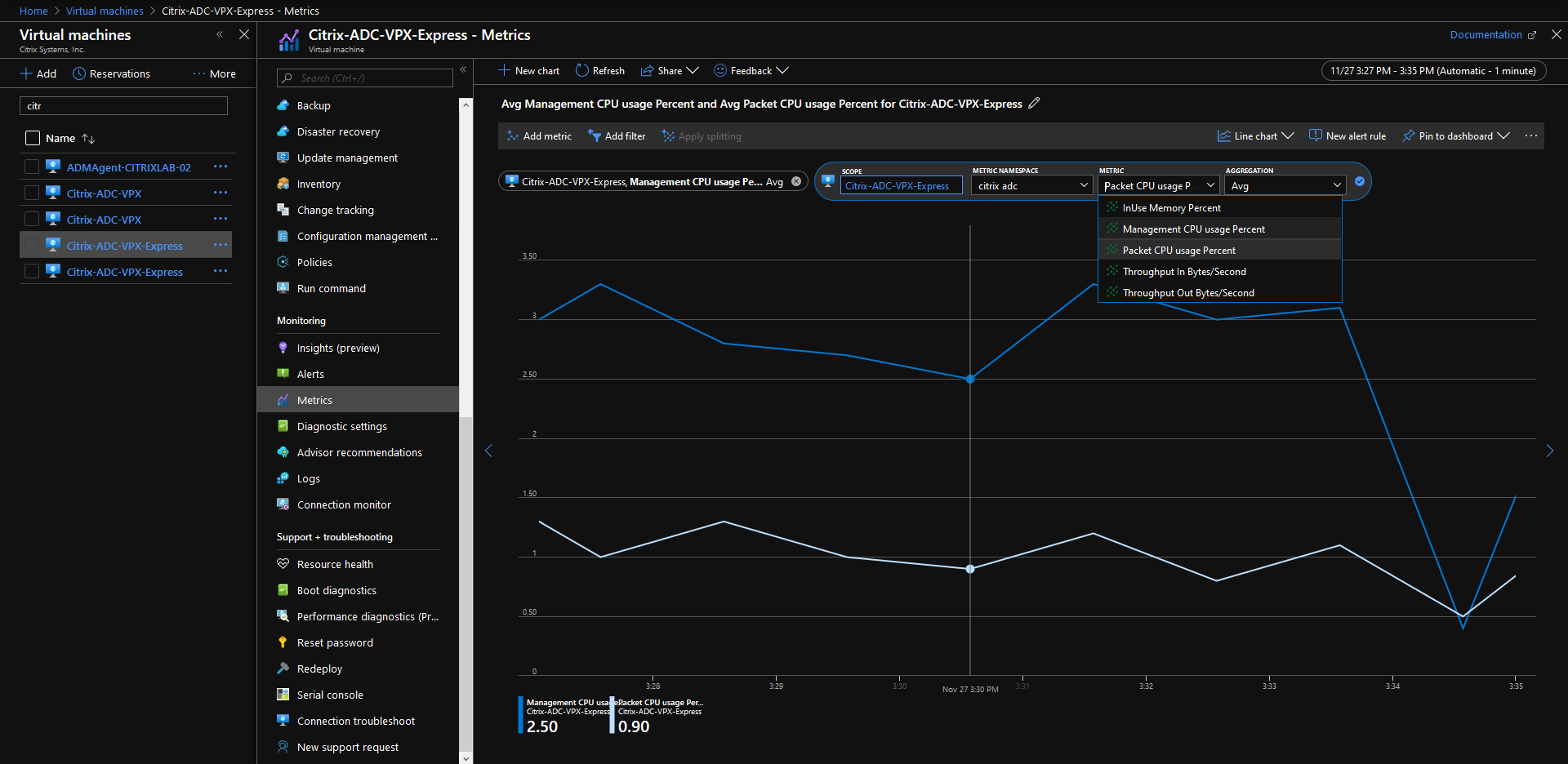The height and width of the screenshot is (764, 1568).
Task: Check the second Citrix-ADC-VPX row checkbox
Action: 32,219
